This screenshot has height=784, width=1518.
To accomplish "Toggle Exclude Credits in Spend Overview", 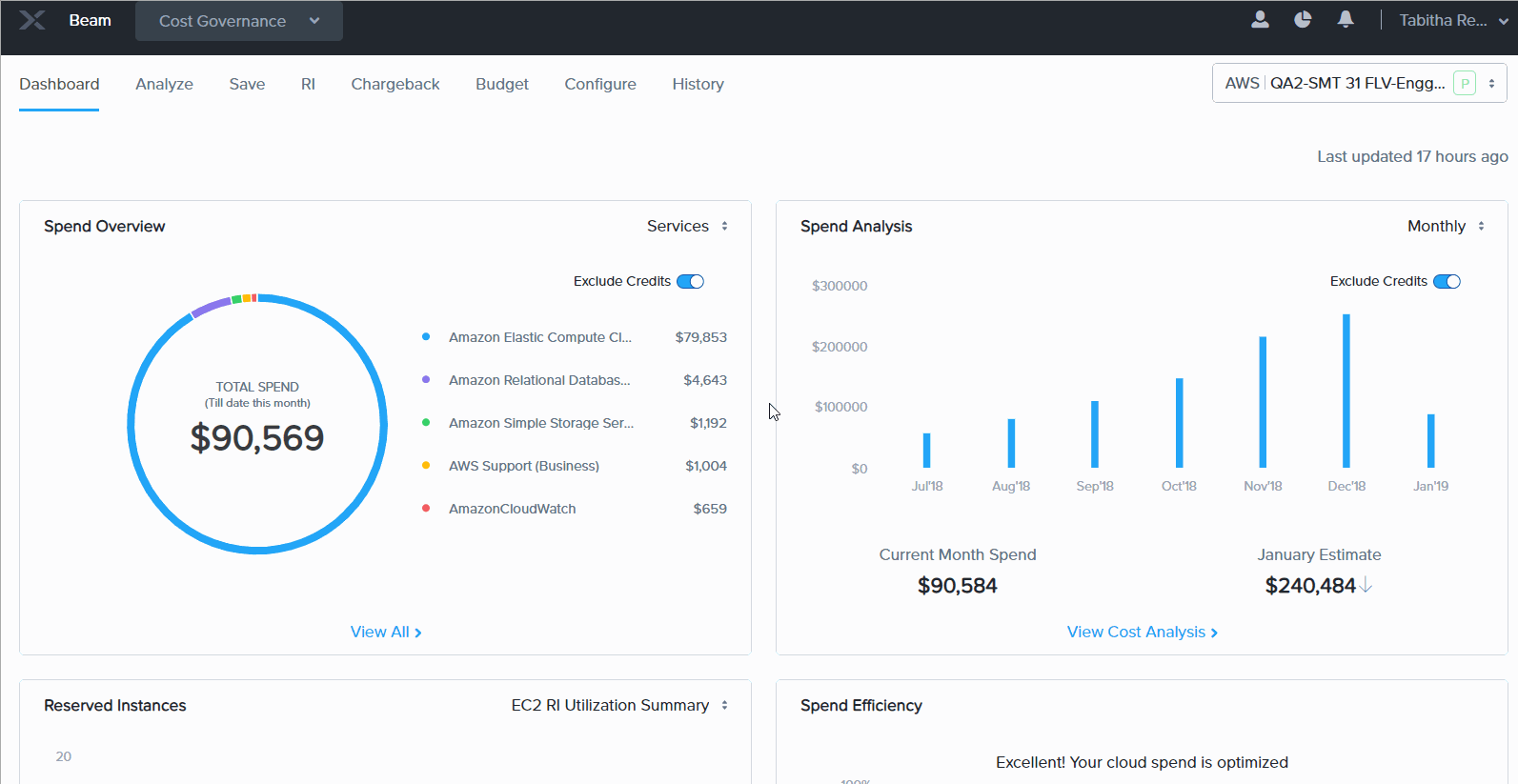I will click(x=690, y=281).
